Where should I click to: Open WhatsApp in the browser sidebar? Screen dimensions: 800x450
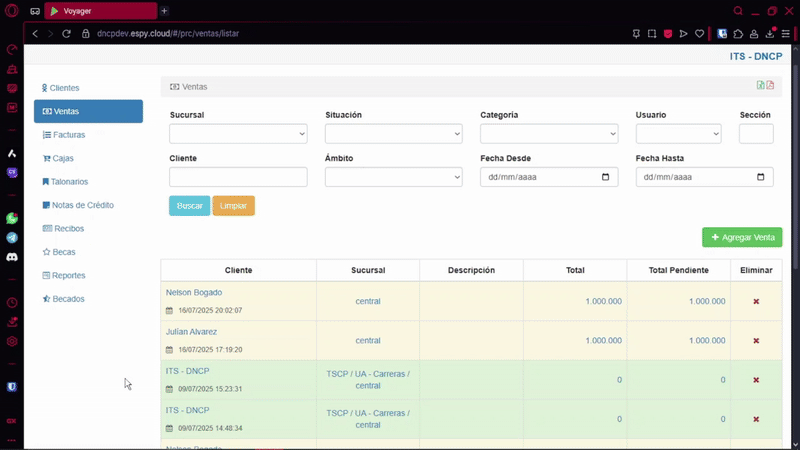[12, 218]
